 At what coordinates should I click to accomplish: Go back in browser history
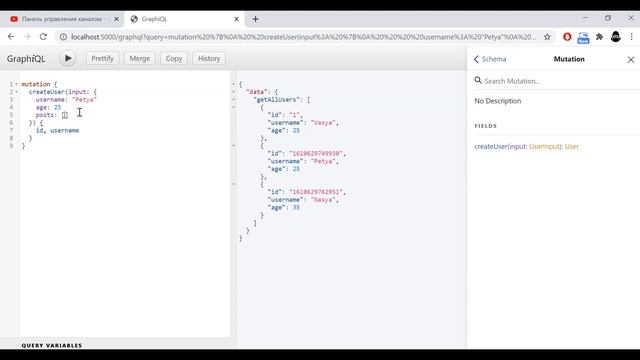(x=11, y=37)
